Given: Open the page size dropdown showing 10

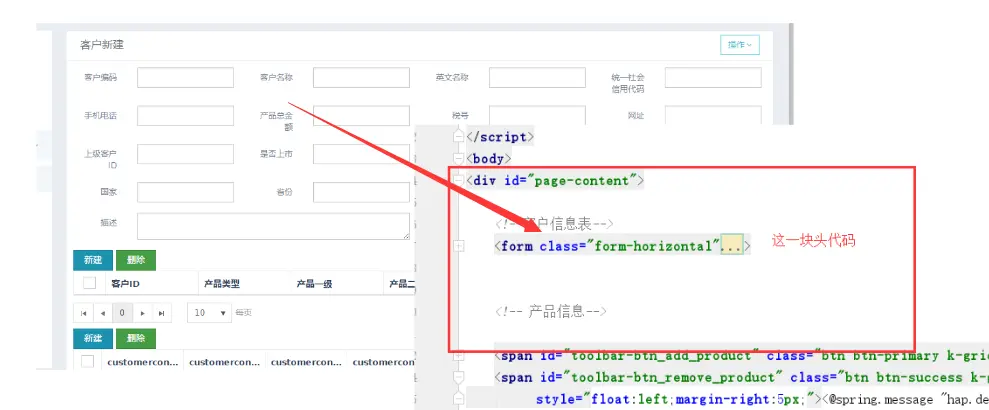Looking at the screenshot, I should click(x=209, y=313).
